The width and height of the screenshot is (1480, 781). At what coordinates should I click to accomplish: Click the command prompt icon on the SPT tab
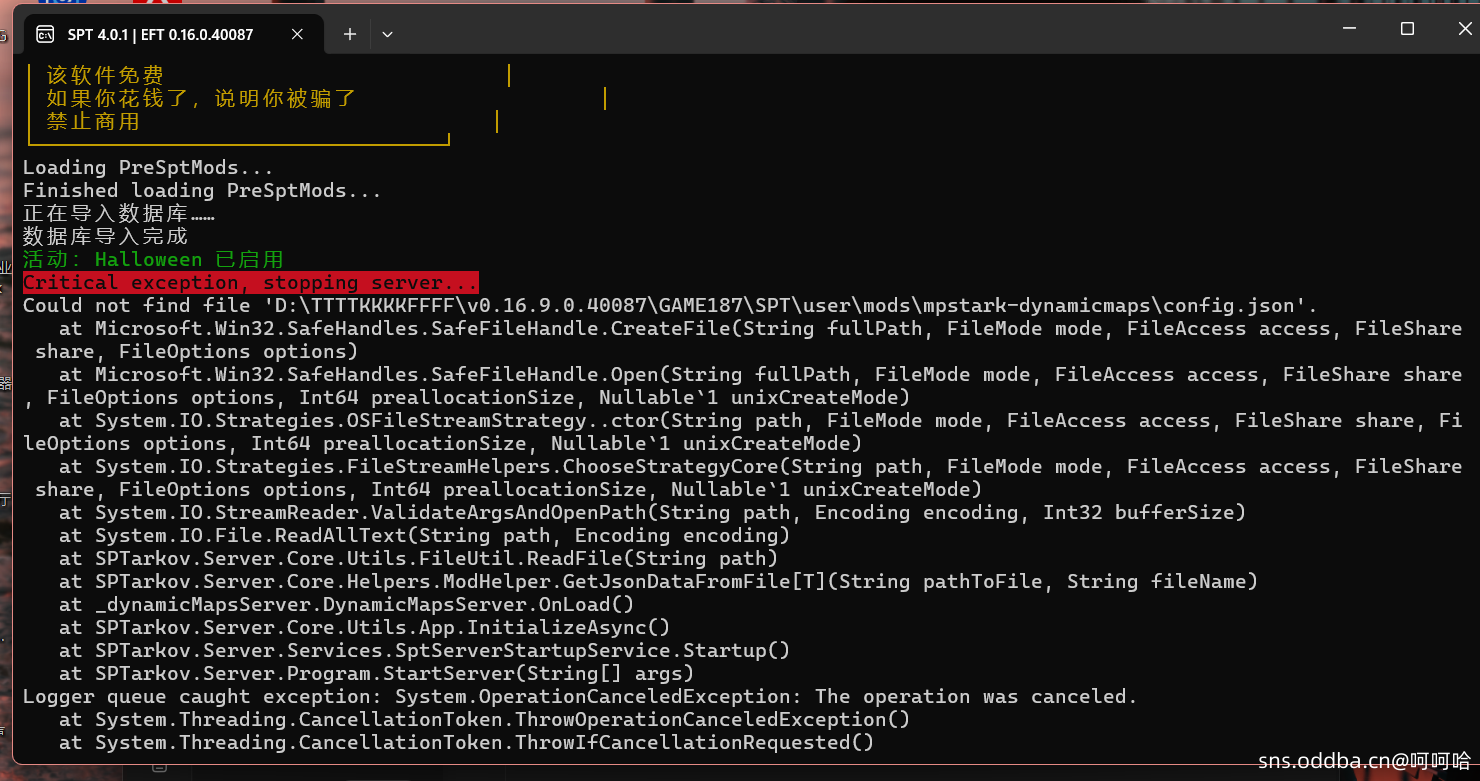coord(45,34)
